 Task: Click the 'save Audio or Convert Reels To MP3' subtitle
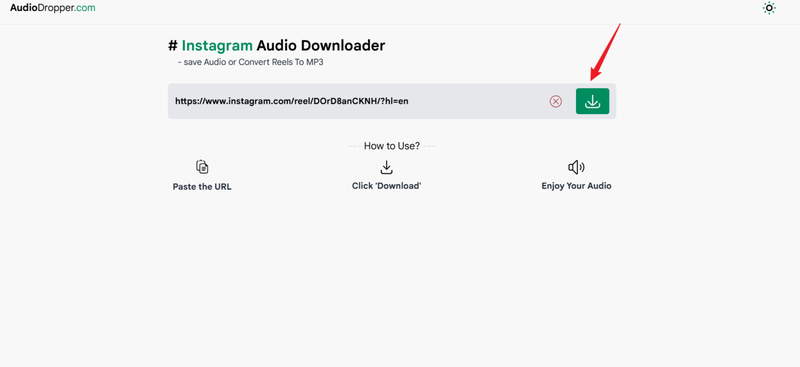pos(251,62)
